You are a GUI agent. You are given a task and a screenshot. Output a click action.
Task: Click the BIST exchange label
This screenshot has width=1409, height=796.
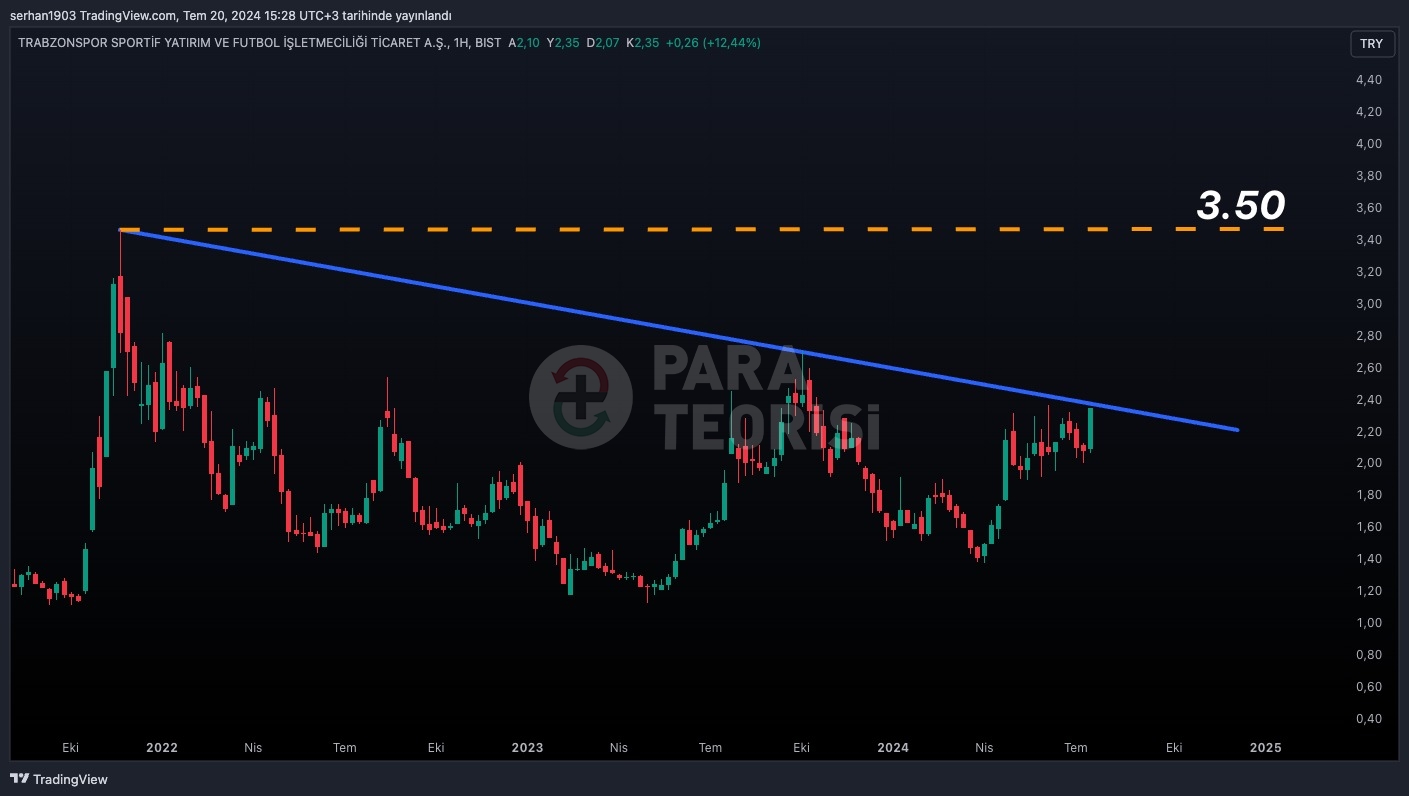(x=488, y=43)
